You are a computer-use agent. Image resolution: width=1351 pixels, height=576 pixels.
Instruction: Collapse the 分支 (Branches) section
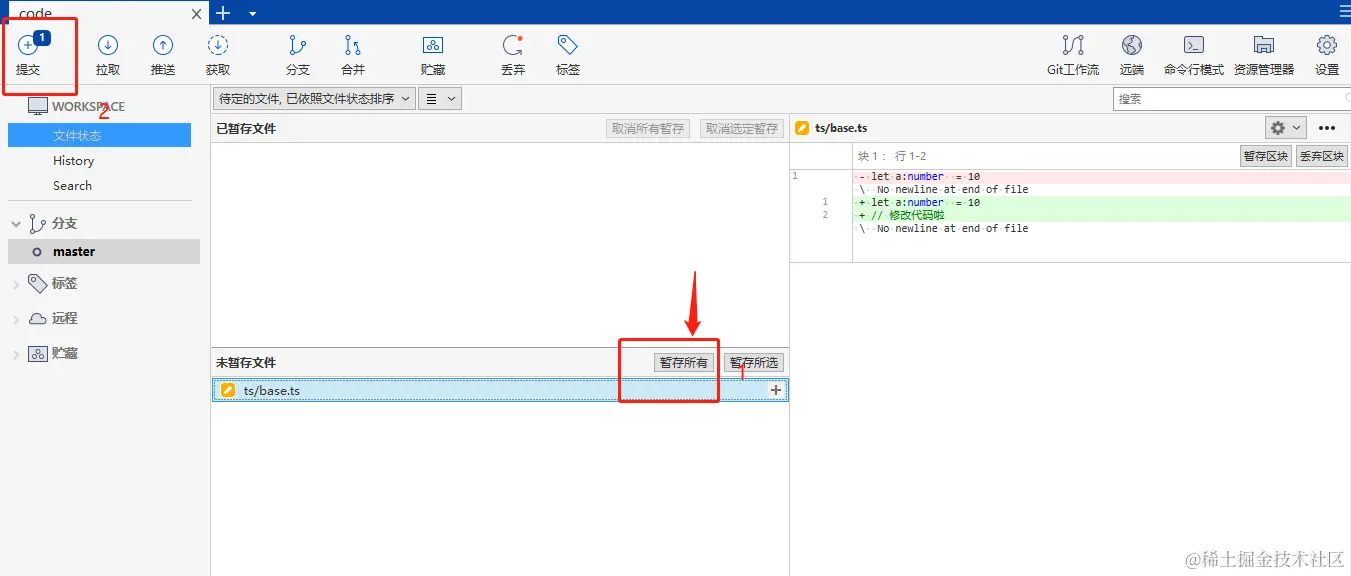[16, 224]
